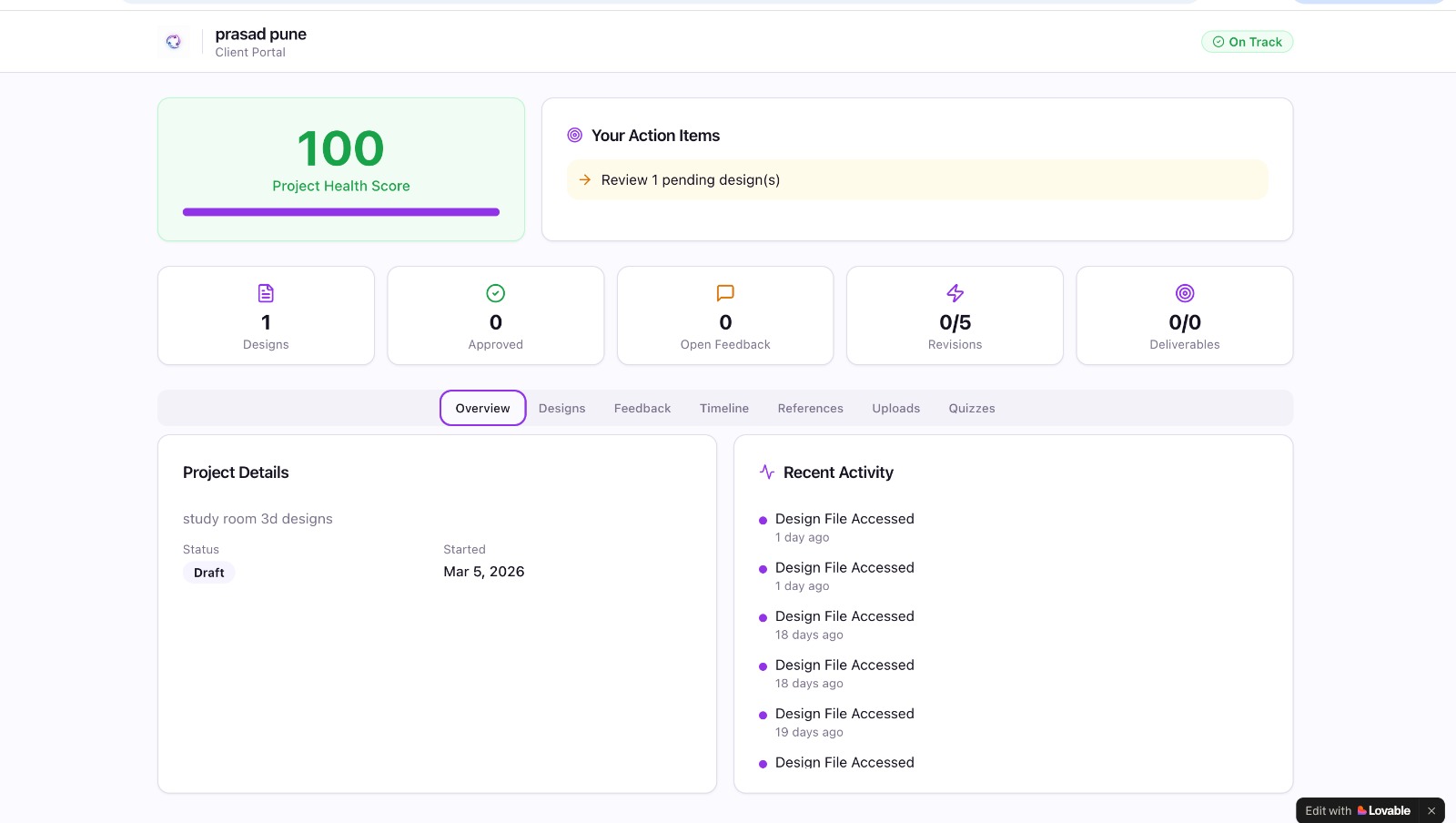Toggle the On Track status badge
This screenshot has width=1456, height=823.
(1247, 41)
